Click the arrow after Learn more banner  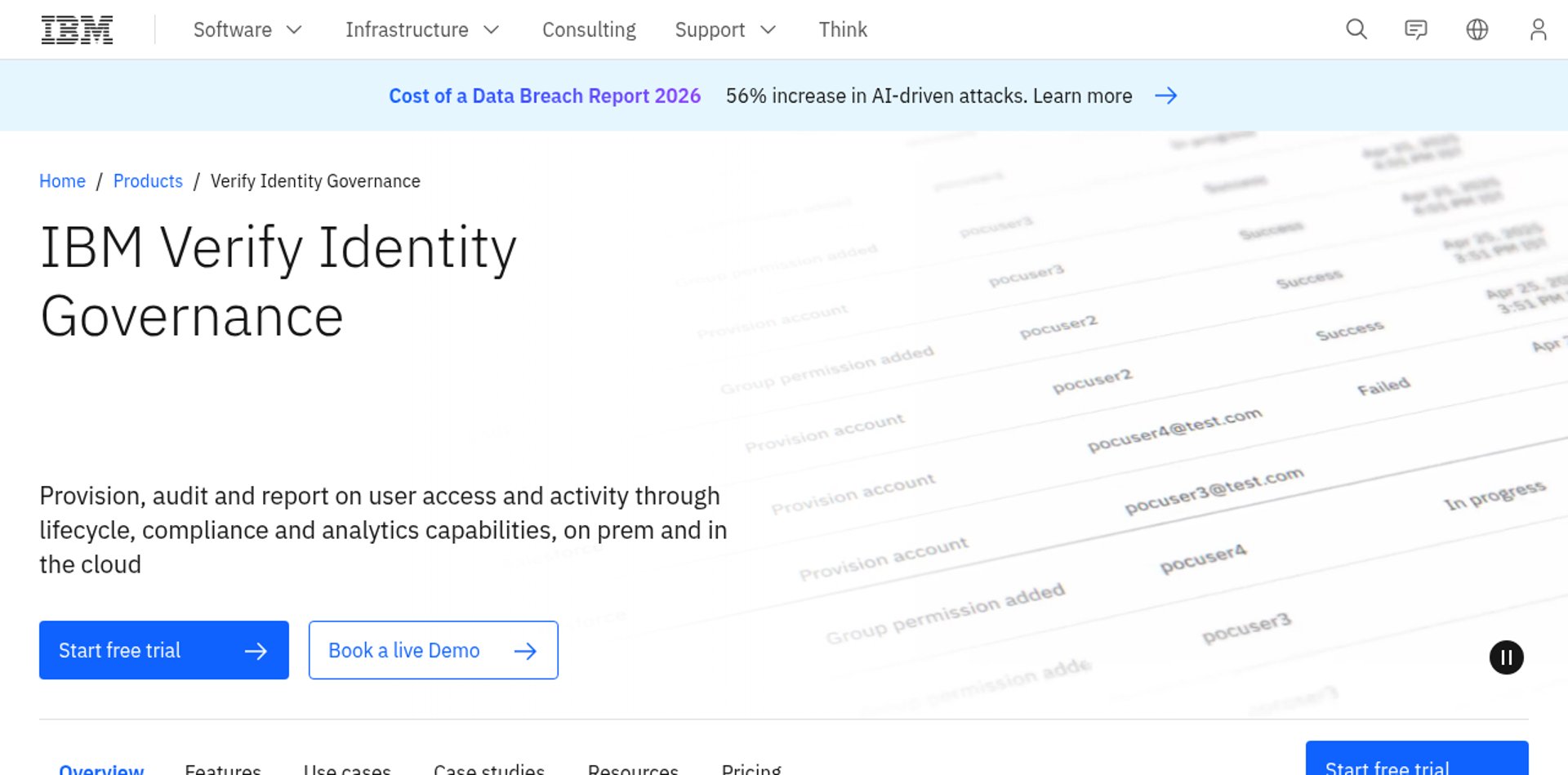point(1166,96)
